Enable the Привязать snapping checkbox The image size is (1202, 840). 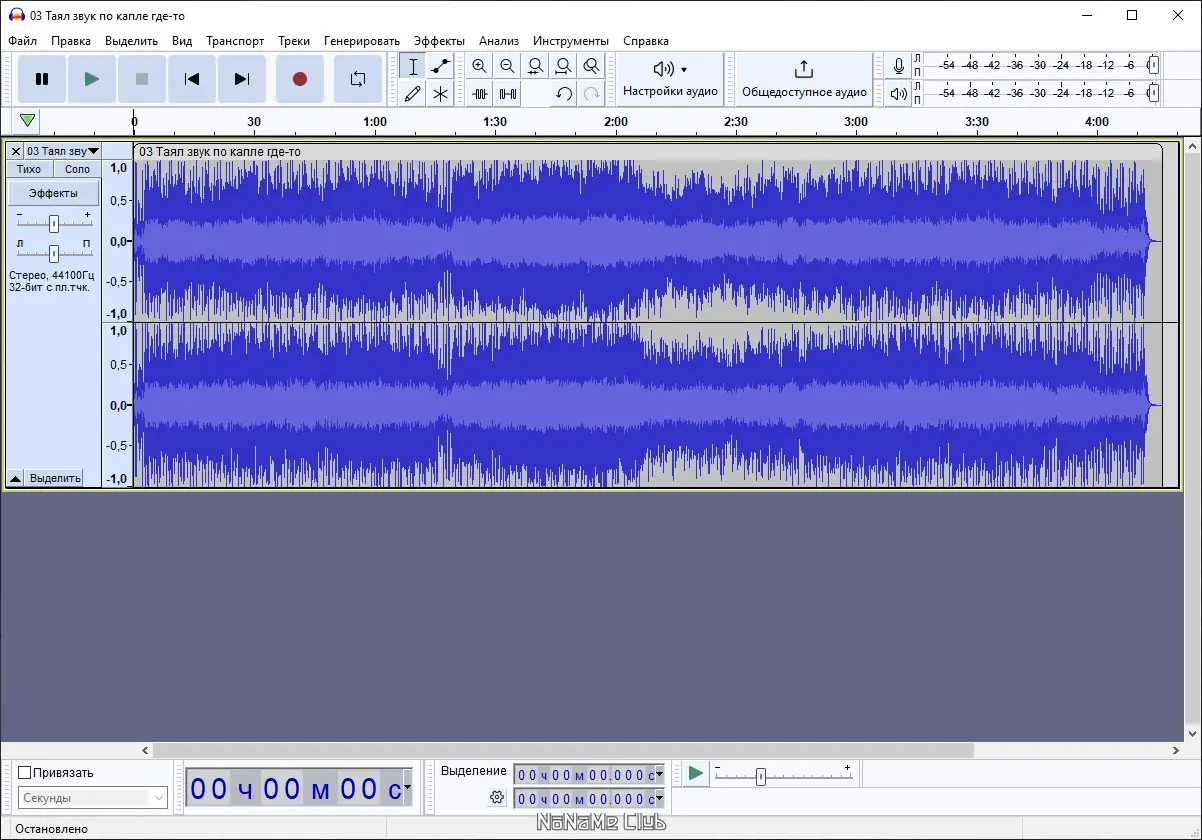point(25,772)
